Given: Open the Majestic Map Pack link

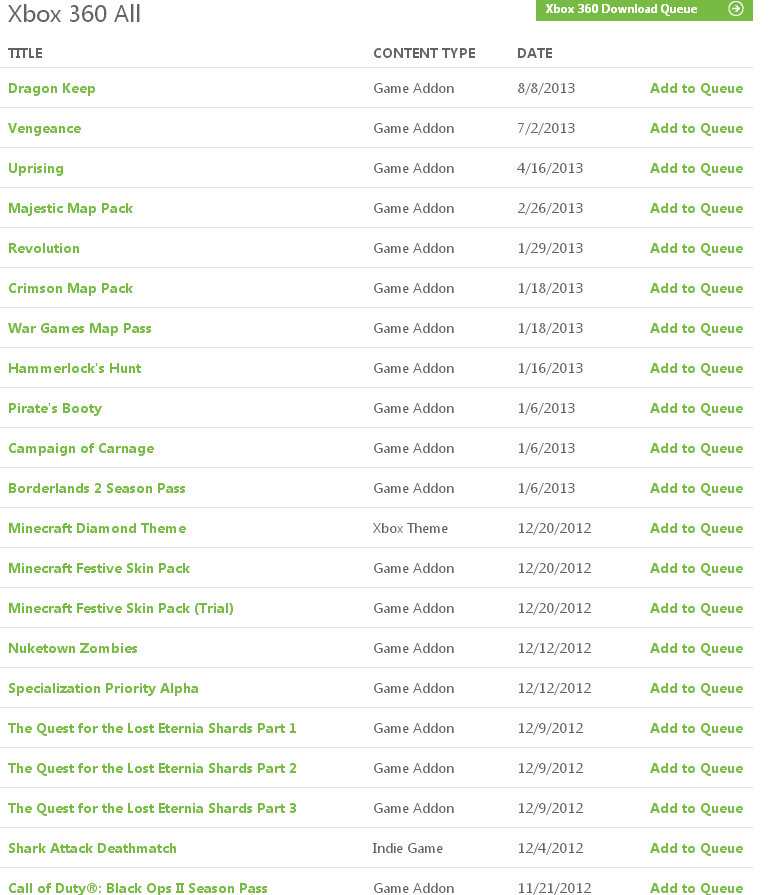Looking at the screenshot, I should [x=70, y=208].
